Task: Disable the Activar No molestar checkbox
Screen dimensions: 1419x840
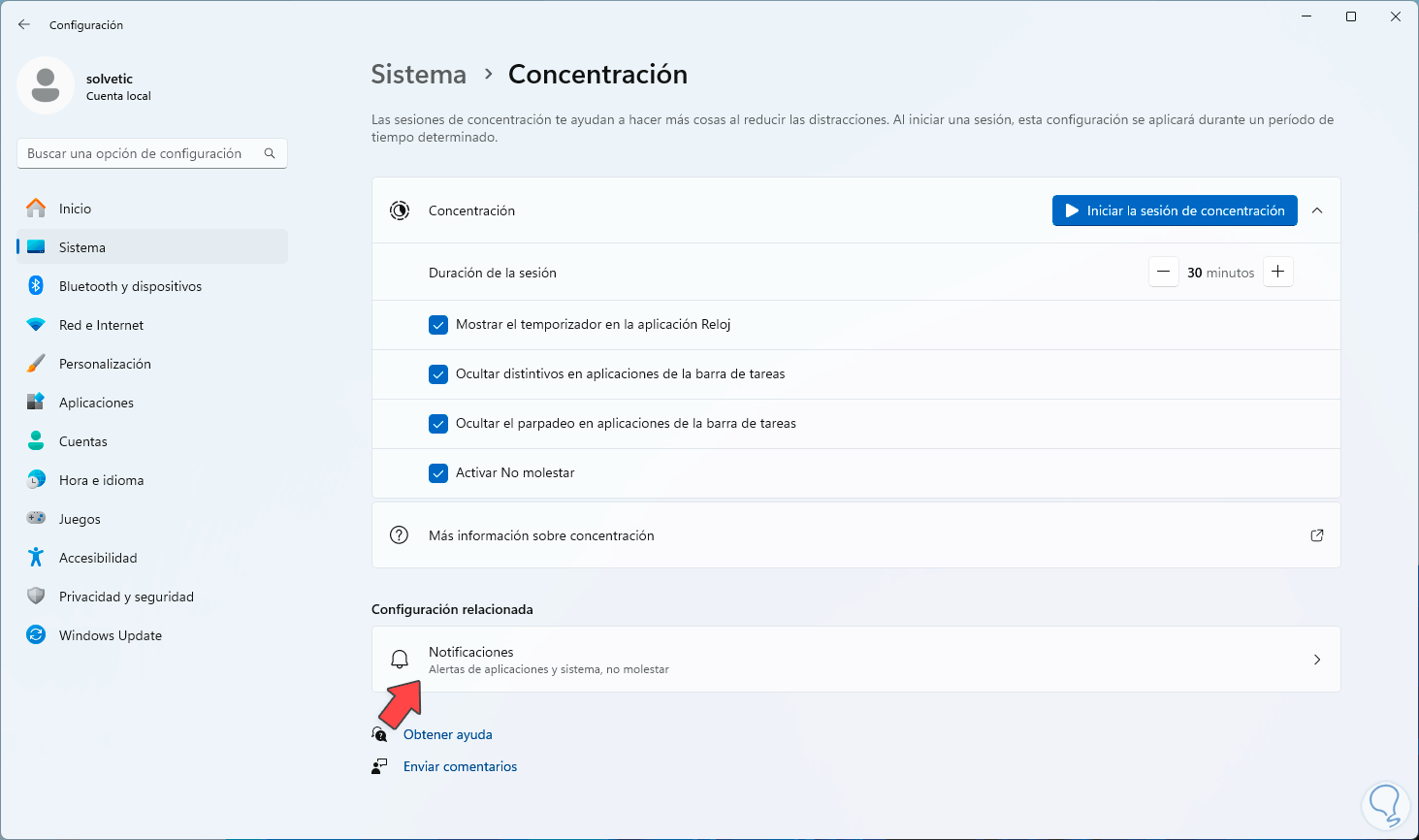Action: point(438,473)
